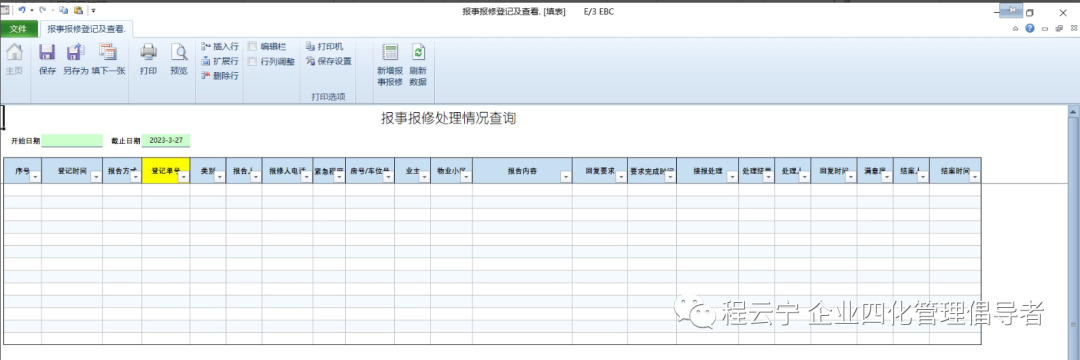The image size is (1080, 360).
Task: Open the 紧急程度 column filter dropdown
Action: tap(339, 177)
